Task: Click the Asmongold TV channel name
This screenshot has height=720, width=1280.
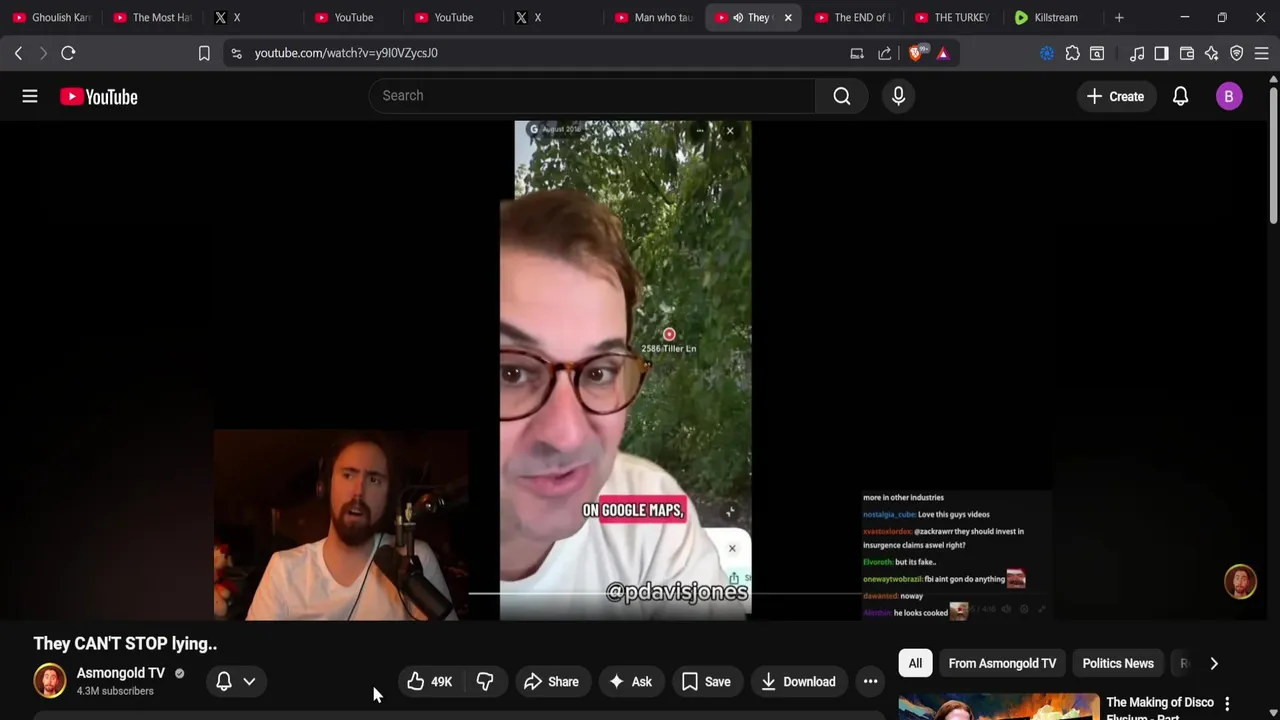Action: [121, 673]
